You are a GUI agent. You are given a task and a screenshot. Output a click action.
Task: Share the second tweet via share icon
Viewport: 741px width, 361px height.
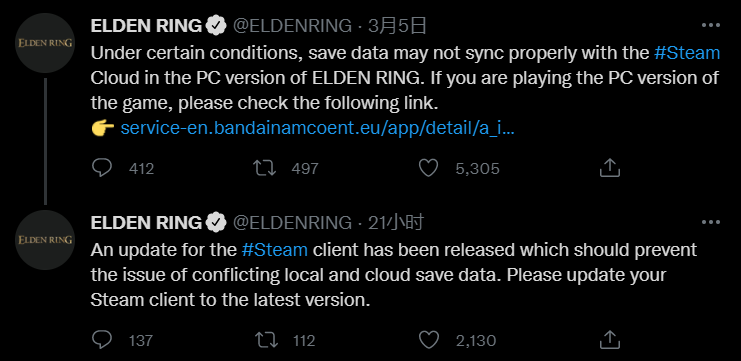(609, 339)
